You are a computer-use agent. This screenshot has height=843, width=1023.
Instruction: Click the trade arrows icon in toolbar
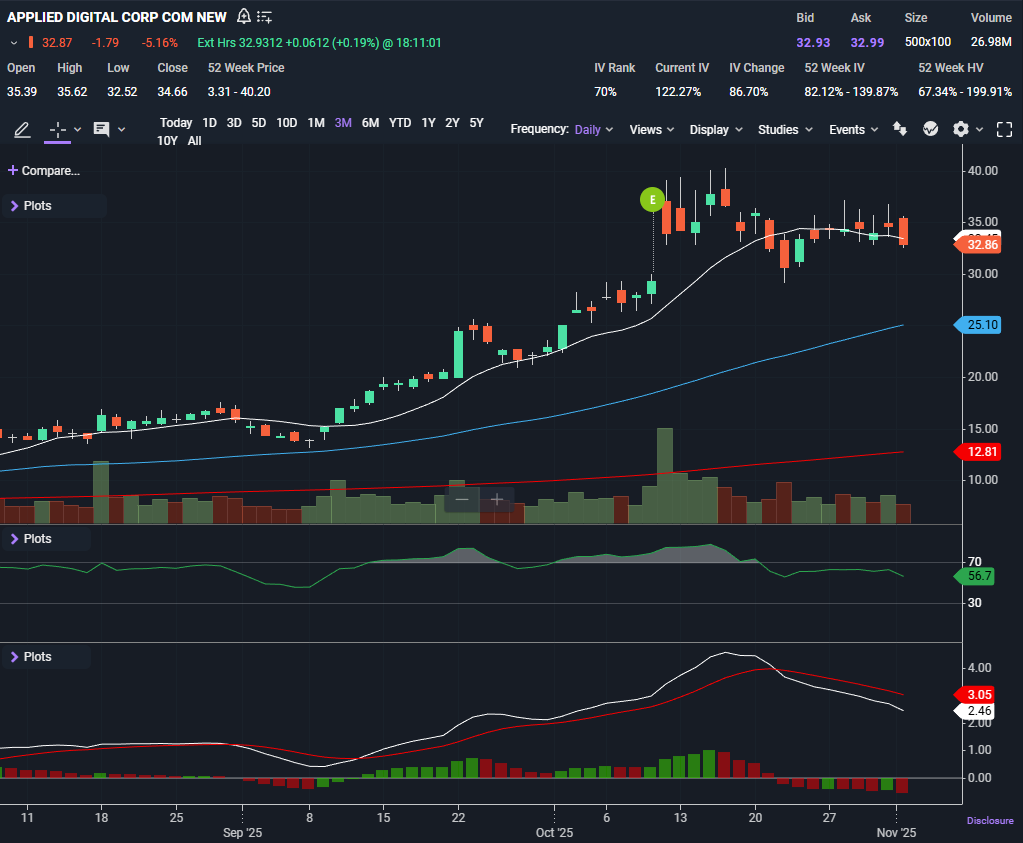pos(900,129)
